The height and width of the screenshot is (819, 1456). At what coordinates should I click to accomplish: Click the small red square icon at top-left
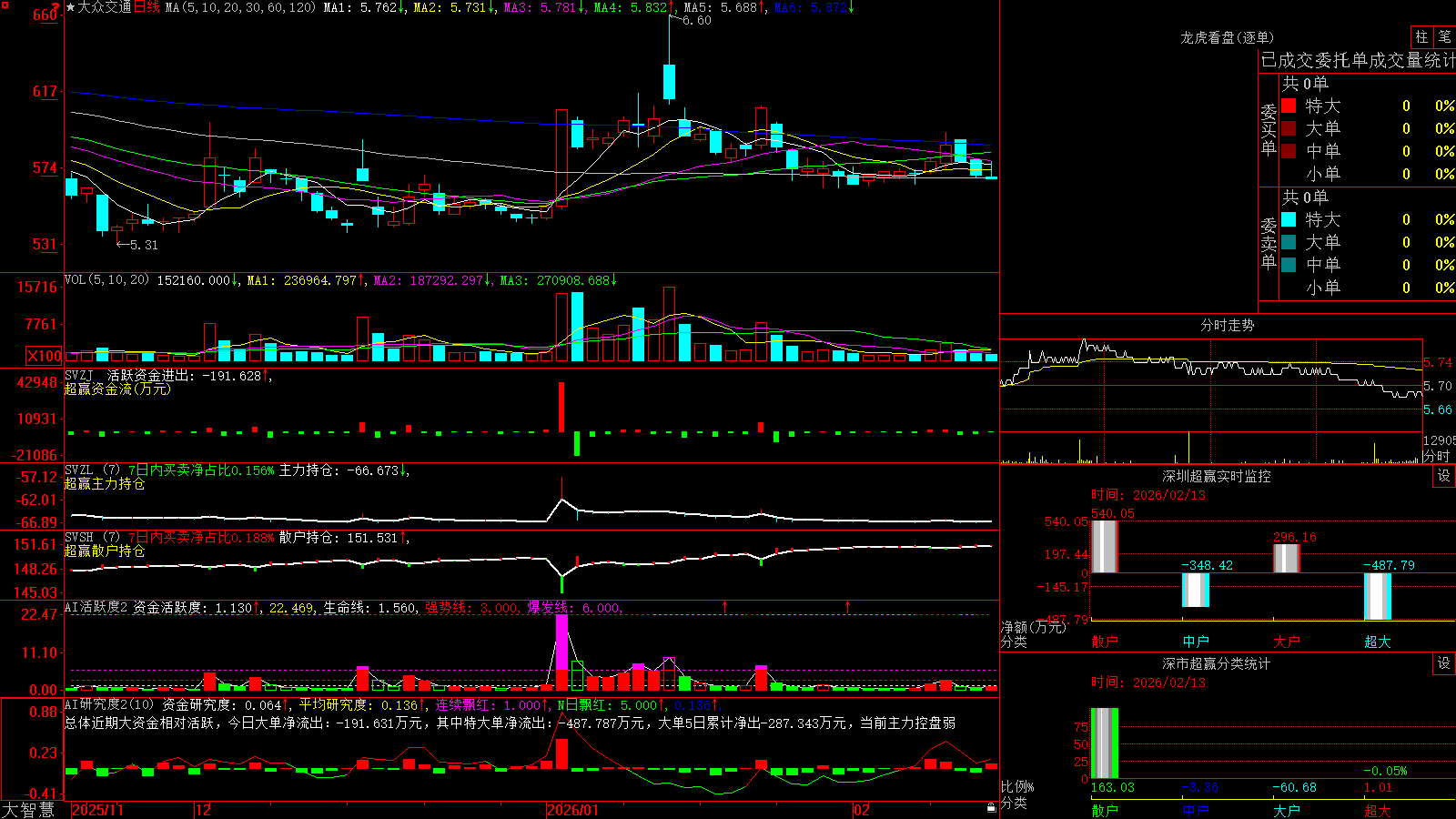coord(5,5)
